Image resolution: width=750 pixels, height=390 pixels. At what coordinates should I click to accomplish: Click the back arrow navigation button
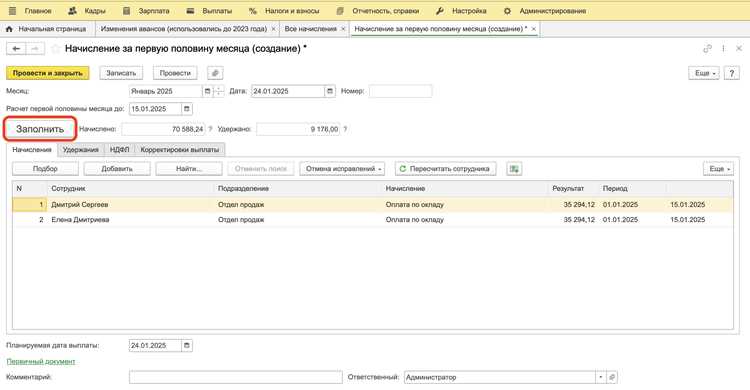coord(16,49)
